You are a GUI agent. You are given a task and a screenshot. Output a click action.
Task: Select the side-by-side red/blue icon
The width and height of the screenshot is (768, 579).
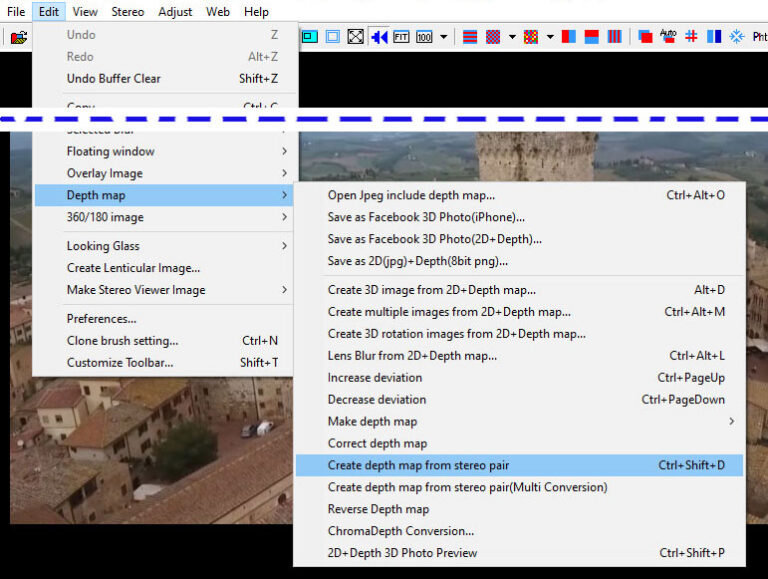568,37
